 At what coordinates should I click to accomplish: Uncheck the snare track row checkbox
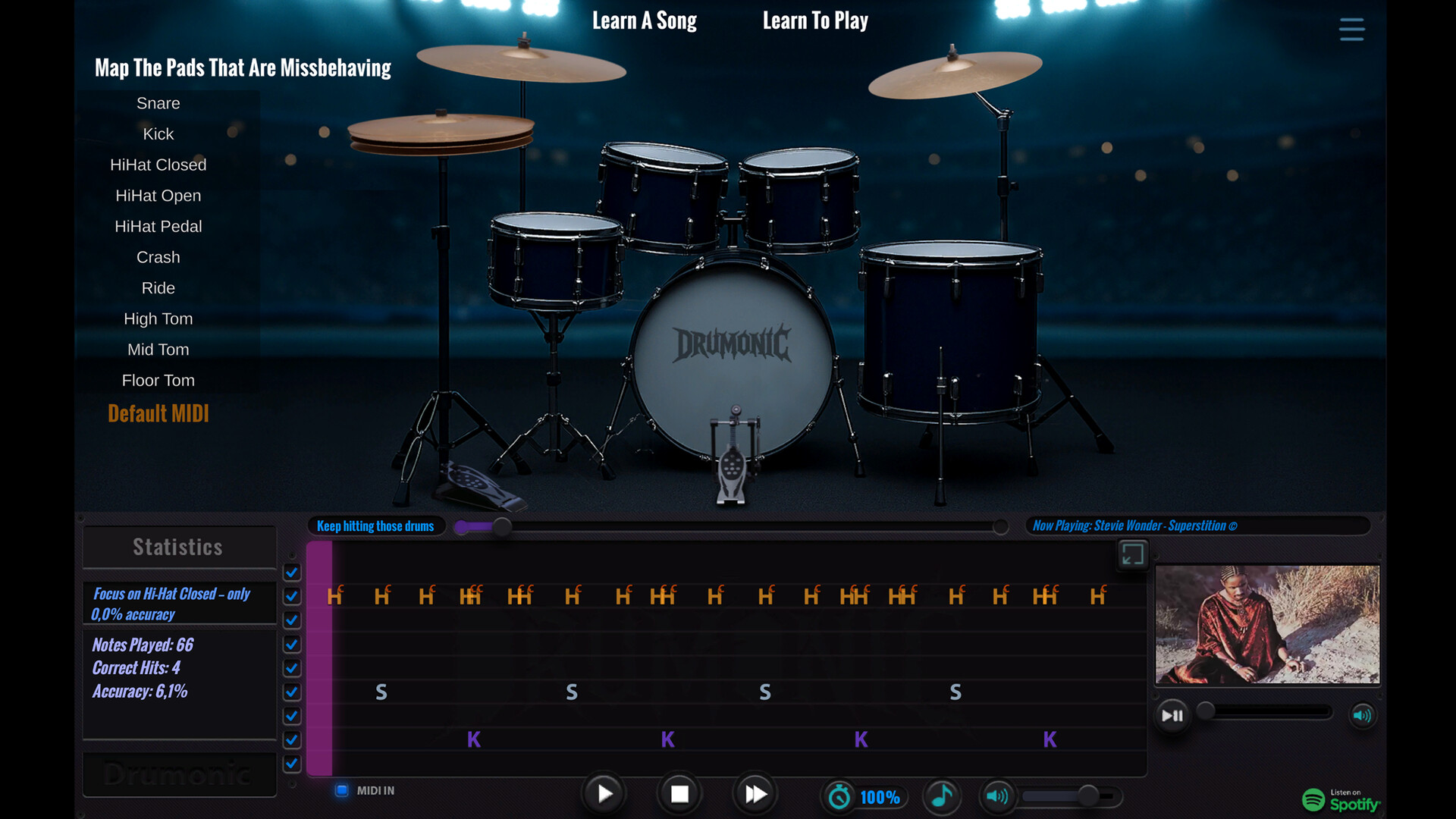point(292,692)
